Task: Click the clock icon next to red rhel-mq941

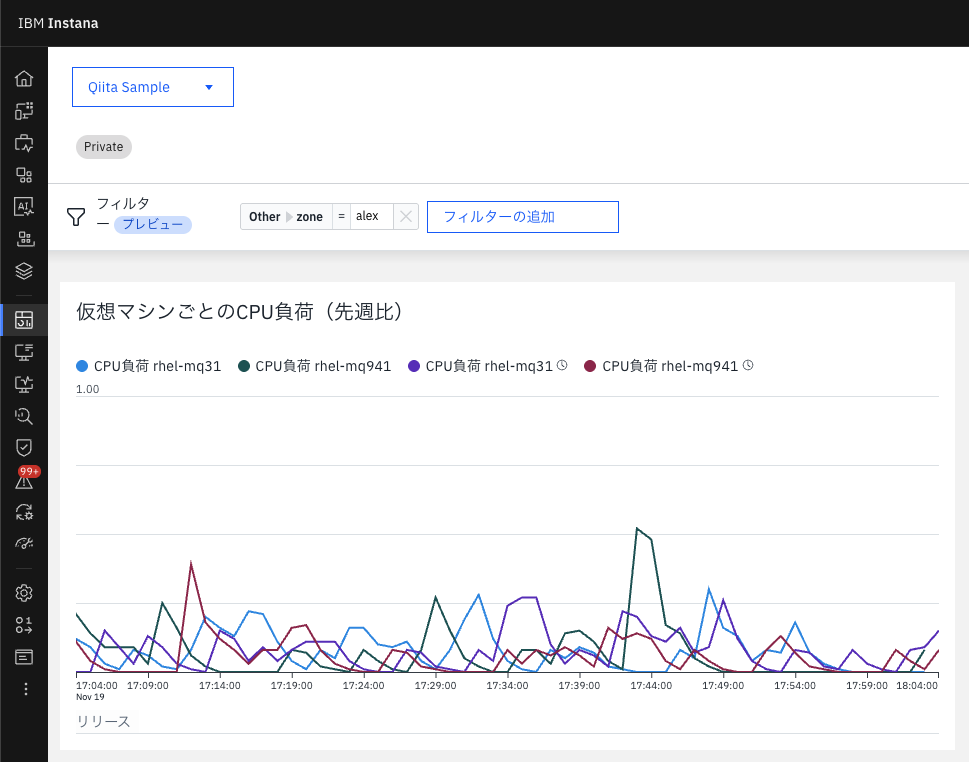Action: tap(748, 365)
